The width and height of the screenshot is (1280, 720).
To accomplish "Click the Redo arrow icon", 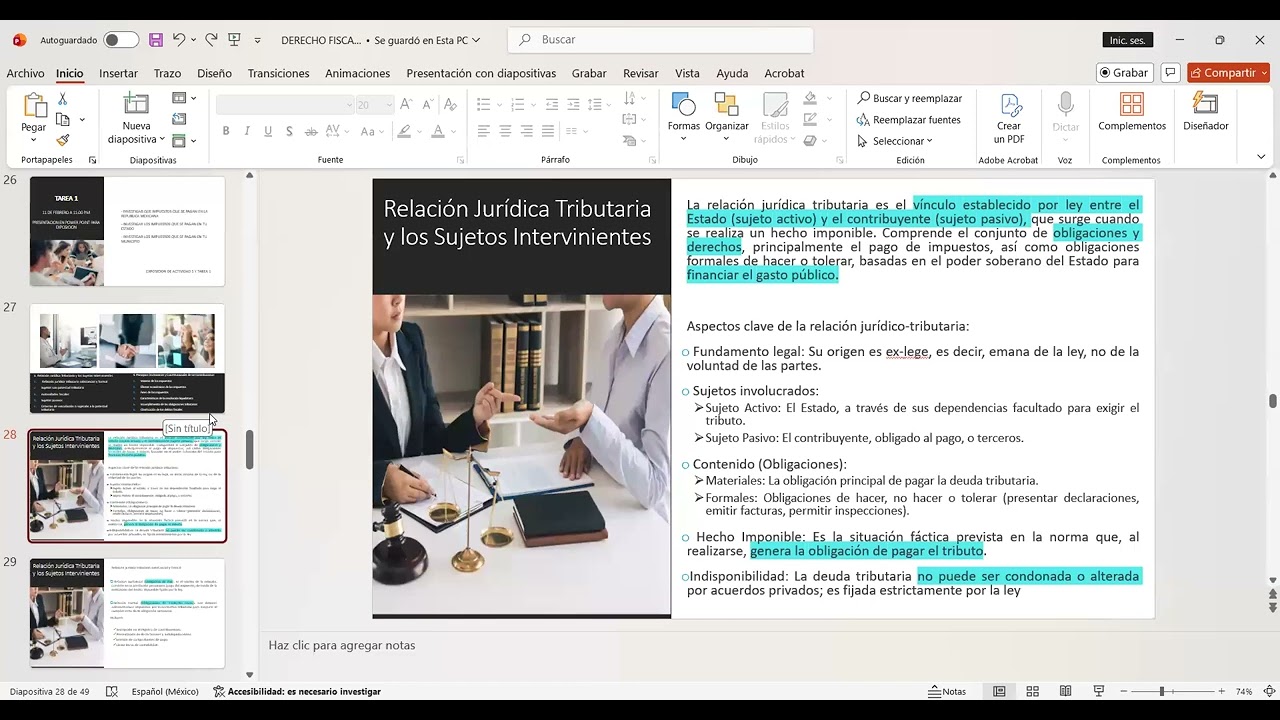I will click(211, 40).
